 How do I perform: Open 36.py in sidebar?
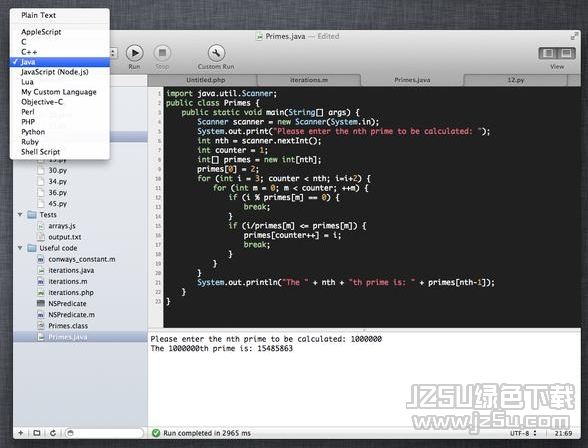click(57, 193)
